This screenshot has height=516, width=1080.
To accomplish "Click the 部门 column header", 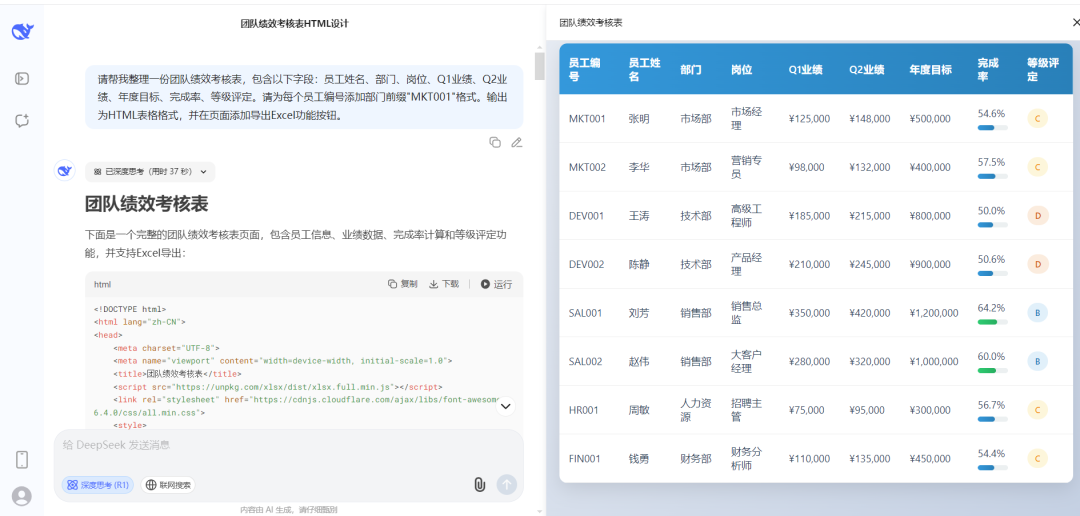I will tap(690, 70).
